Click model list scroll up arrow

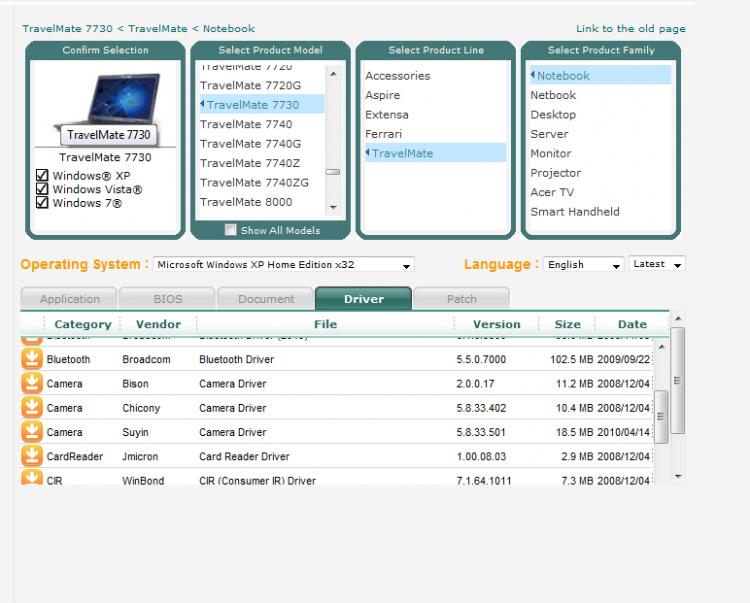click(x=333, y=74)
